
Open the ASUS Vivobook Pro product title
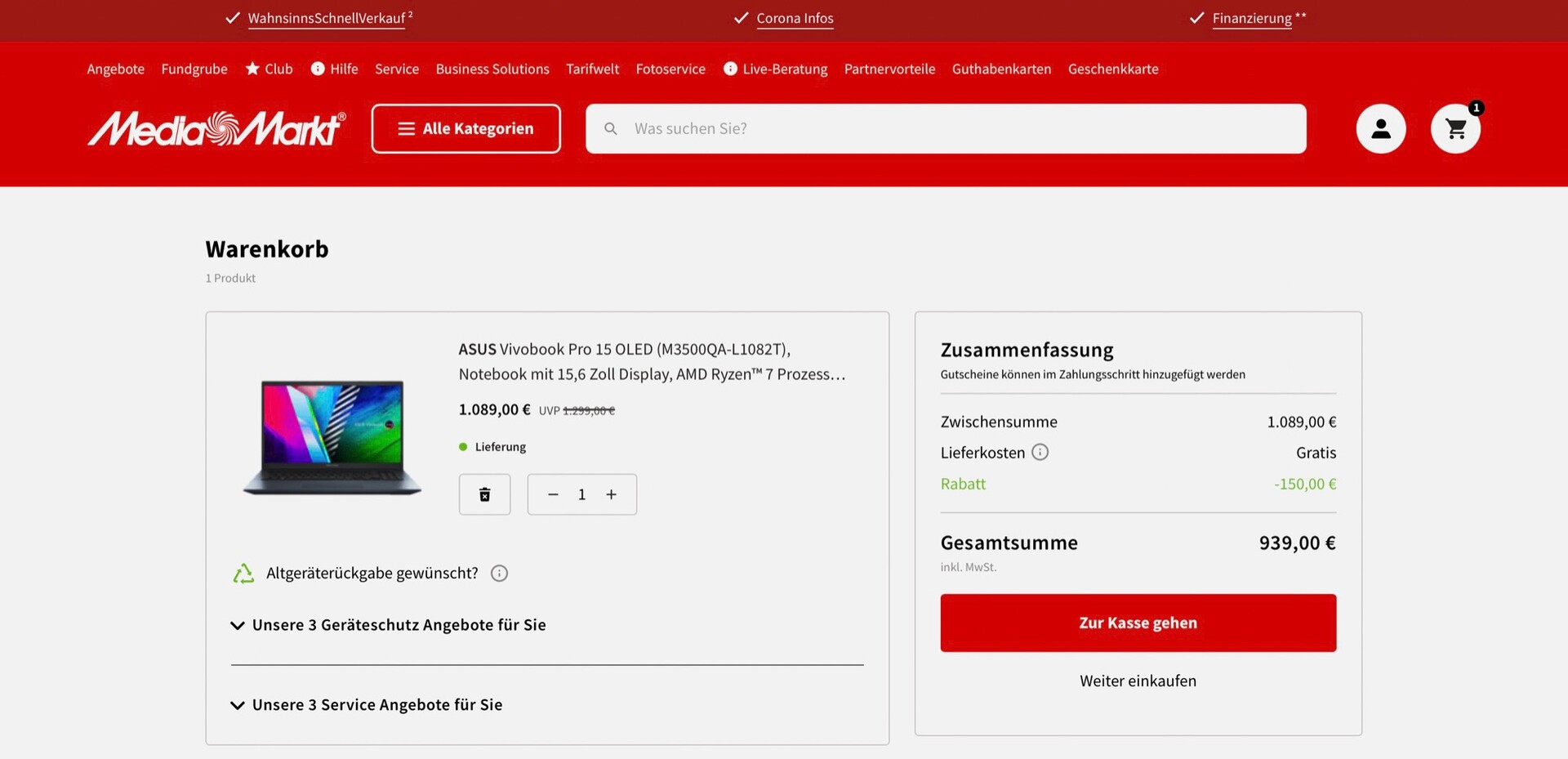652,361
